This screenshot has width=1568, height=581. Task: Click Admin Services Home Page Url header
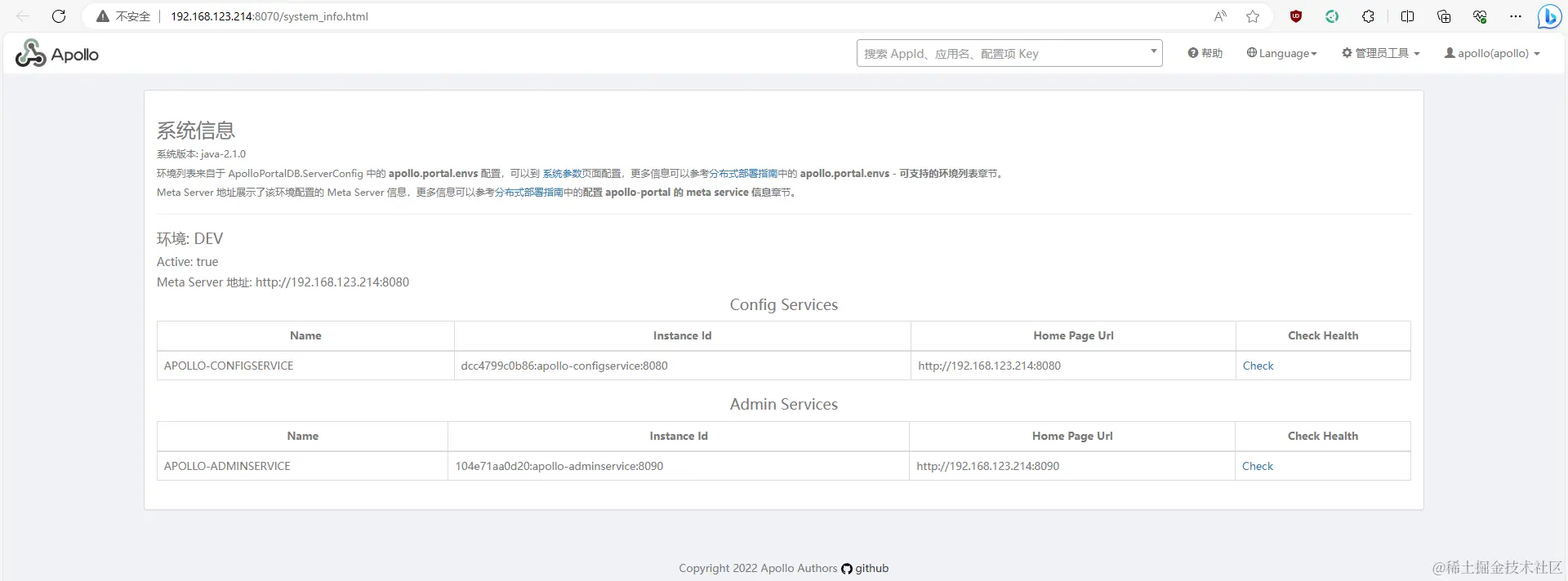1072,436
